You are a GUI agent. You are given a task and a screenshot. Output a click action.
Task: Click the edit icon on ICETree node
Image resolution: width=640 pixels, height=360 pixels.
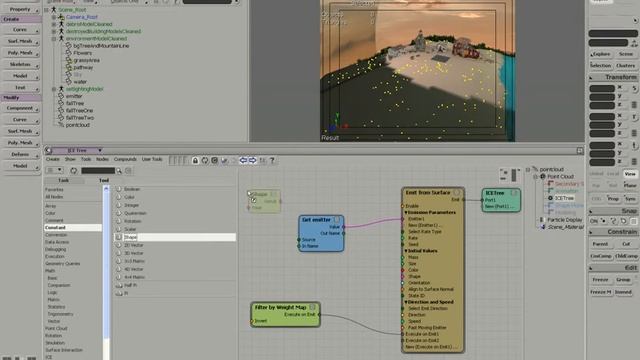point(514,193)
